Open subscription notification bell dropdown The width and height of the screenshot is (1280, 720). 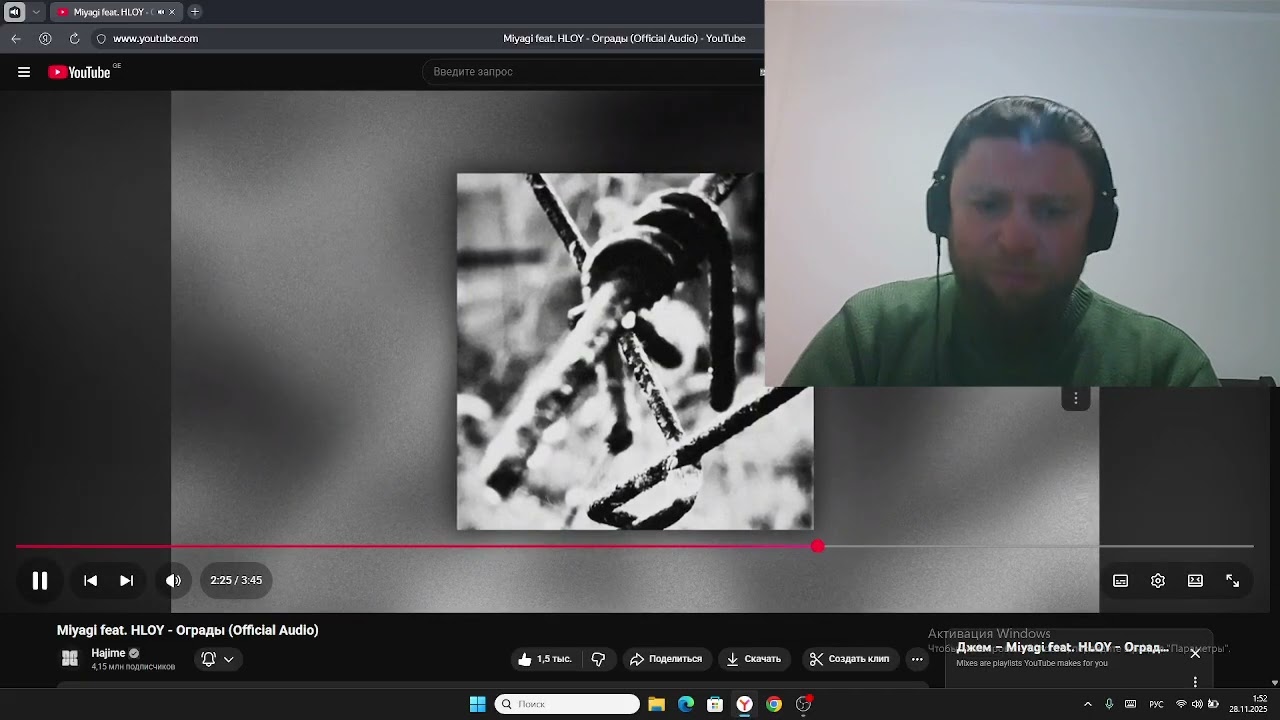click(x=218, y=659)
